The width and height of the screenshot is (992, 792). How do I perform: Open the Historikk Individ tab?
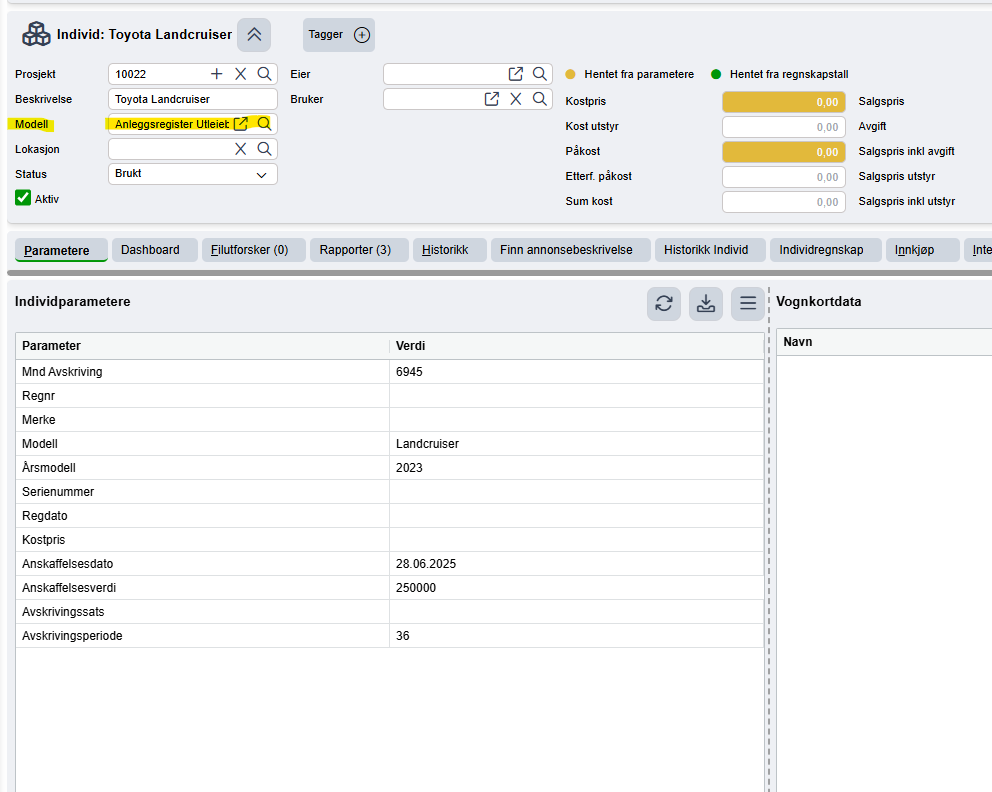coord(710,250)
